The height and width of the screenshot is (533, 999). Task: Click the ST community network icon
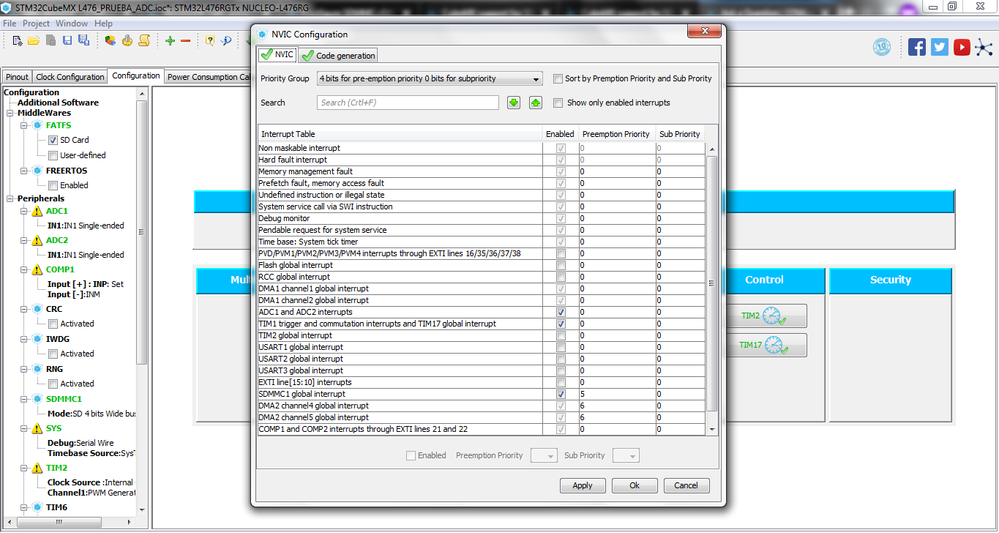click(x=984, y=47)
